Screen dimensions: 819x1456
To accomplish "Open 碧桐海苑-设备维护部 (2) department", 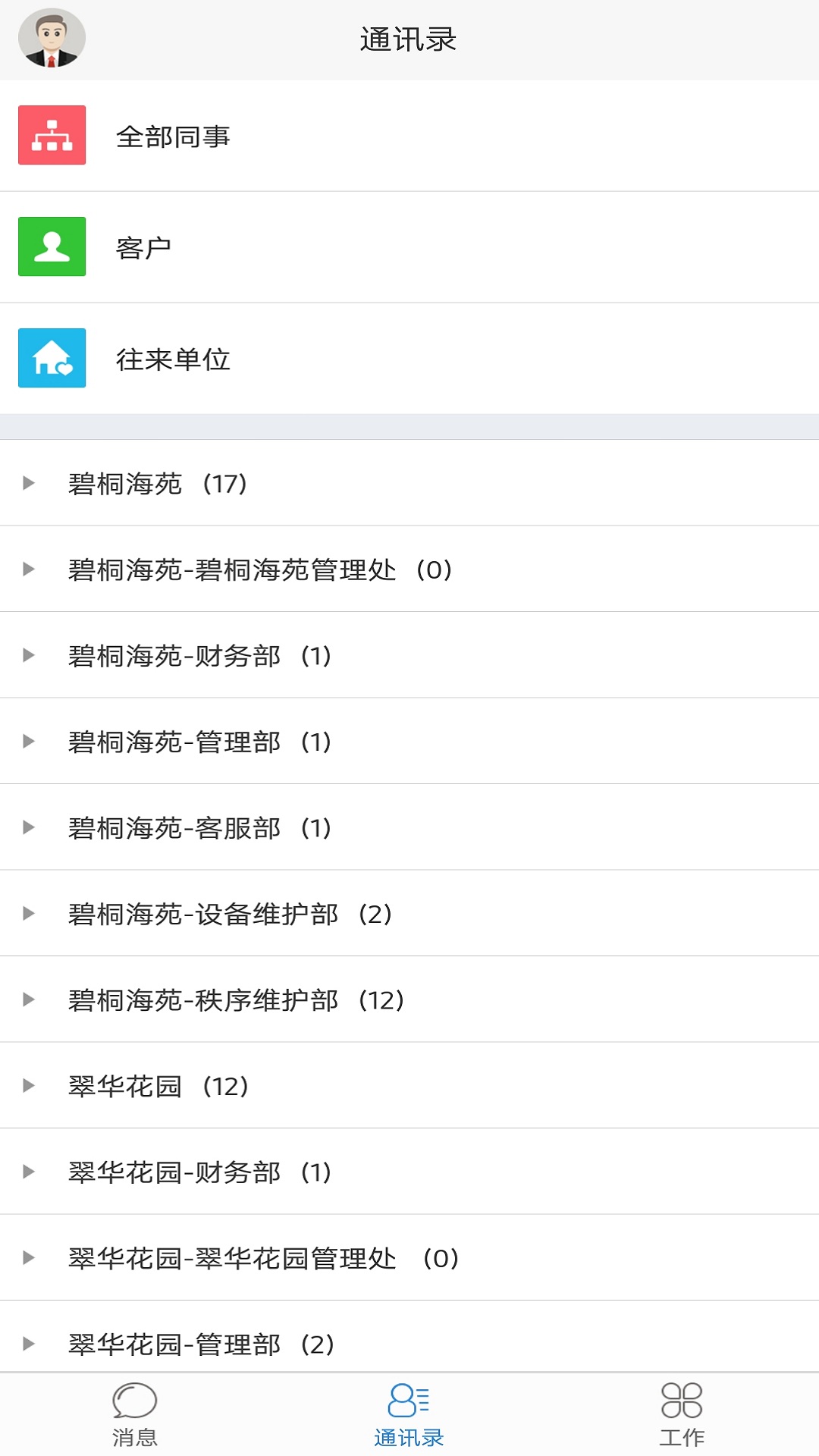I will [x=230, y=914].
